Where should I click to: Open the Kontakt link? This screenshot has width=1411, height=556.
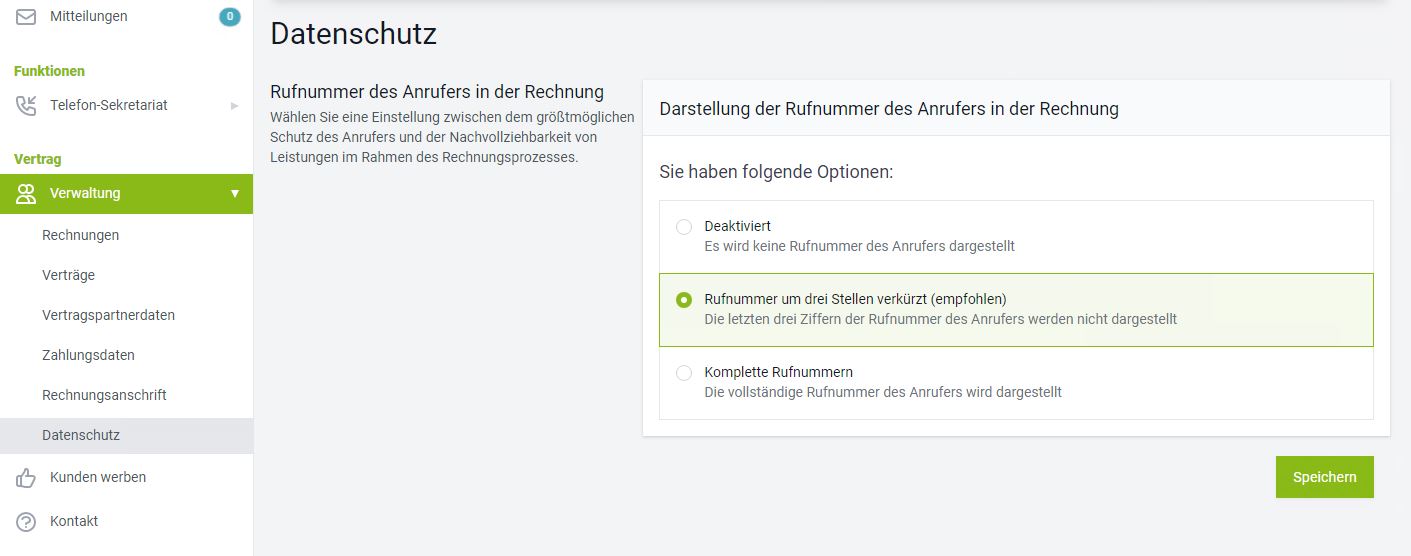pyautogui.click(x=74, y=521)
